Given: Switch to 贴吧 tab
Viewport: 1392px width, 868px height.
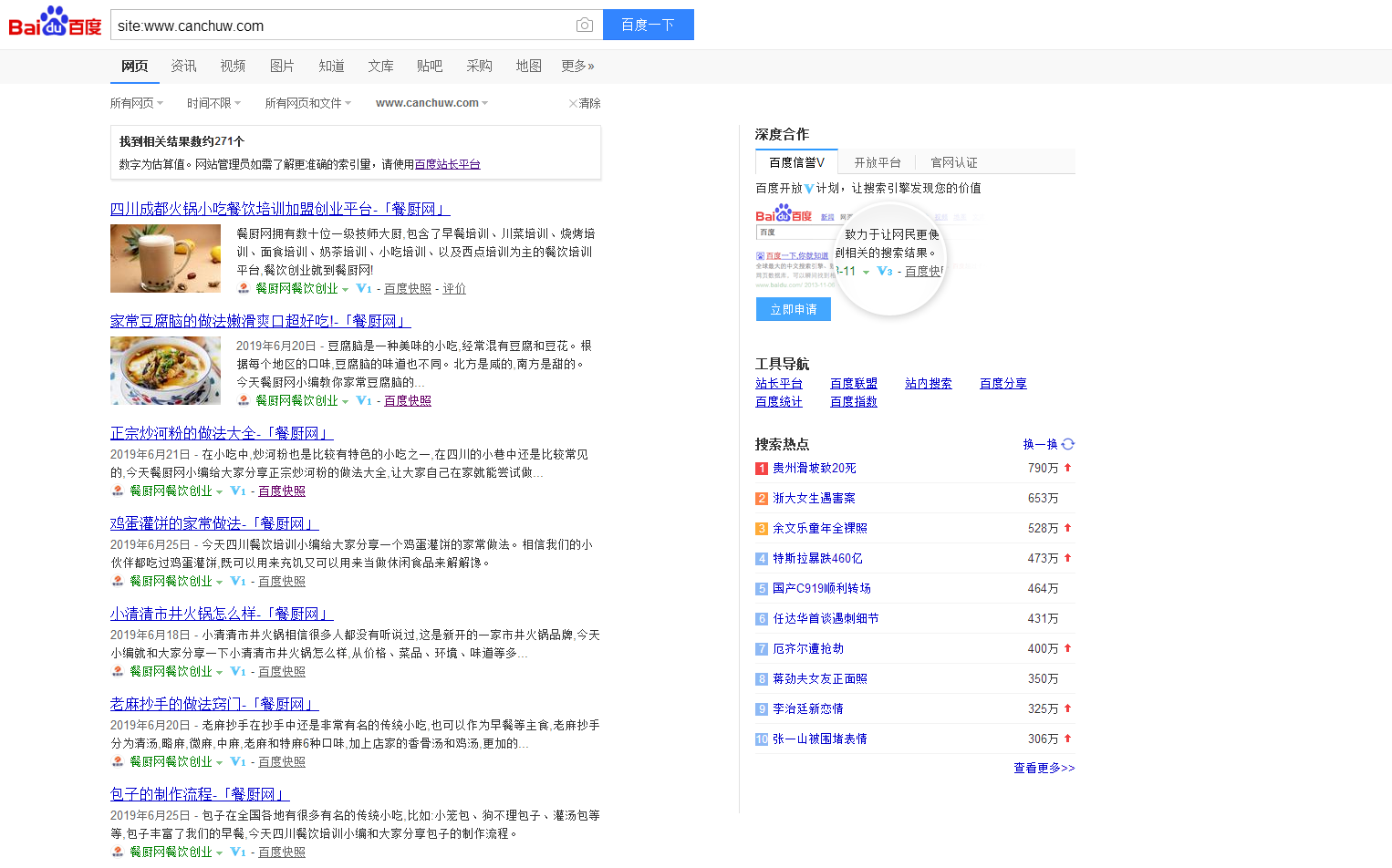Looking at the screenshot, I should coord(430,66).
